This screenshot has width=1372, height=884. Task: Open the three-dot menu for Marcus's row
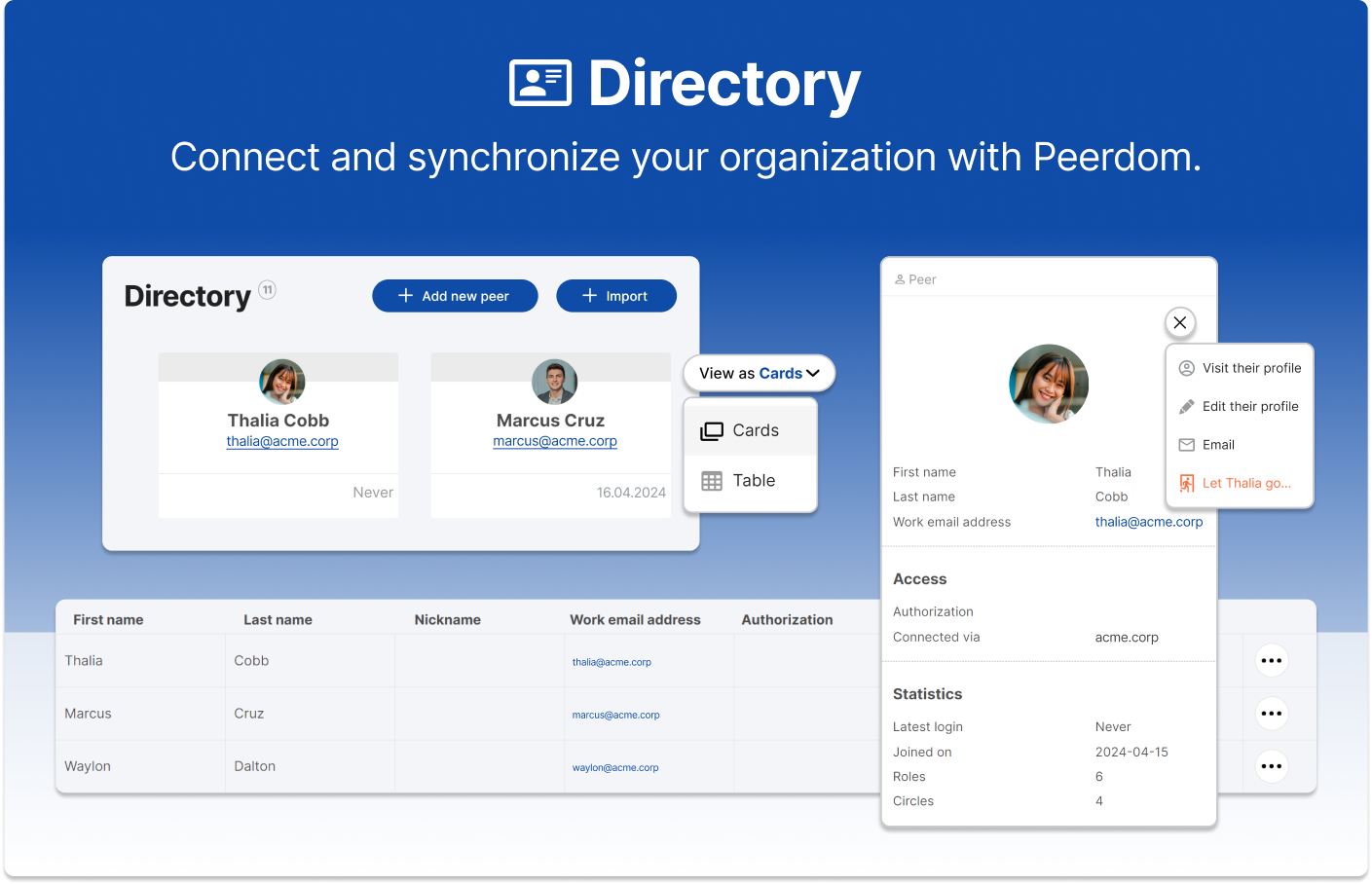pos(1271,714)
